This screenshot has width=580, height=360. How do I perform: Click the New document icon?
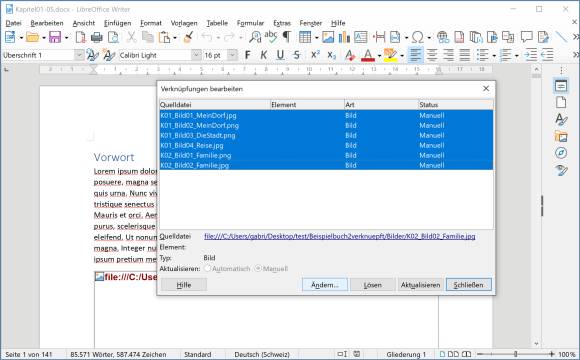point(10,37)
